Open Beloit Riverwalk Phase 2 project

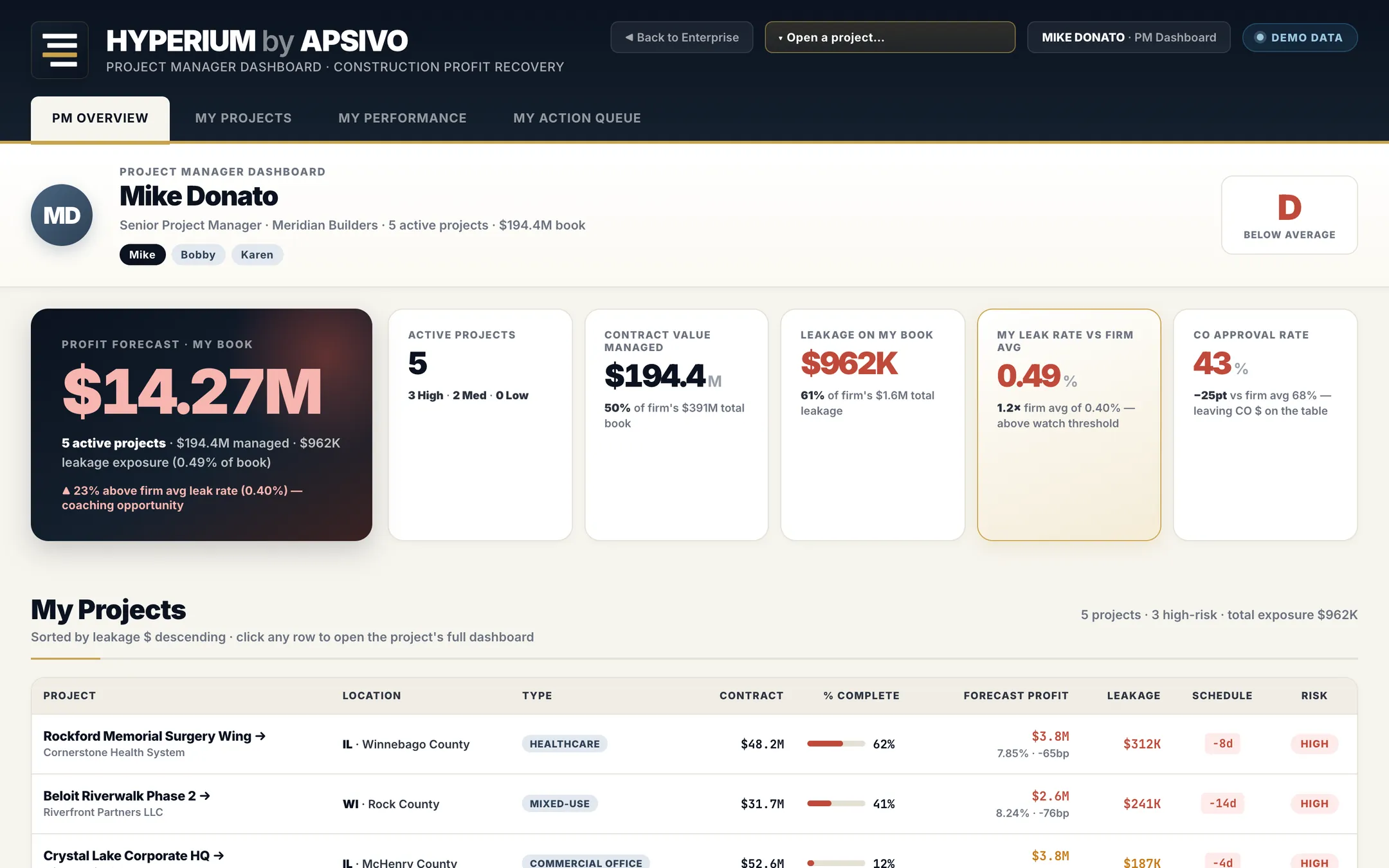pos(127,796)
